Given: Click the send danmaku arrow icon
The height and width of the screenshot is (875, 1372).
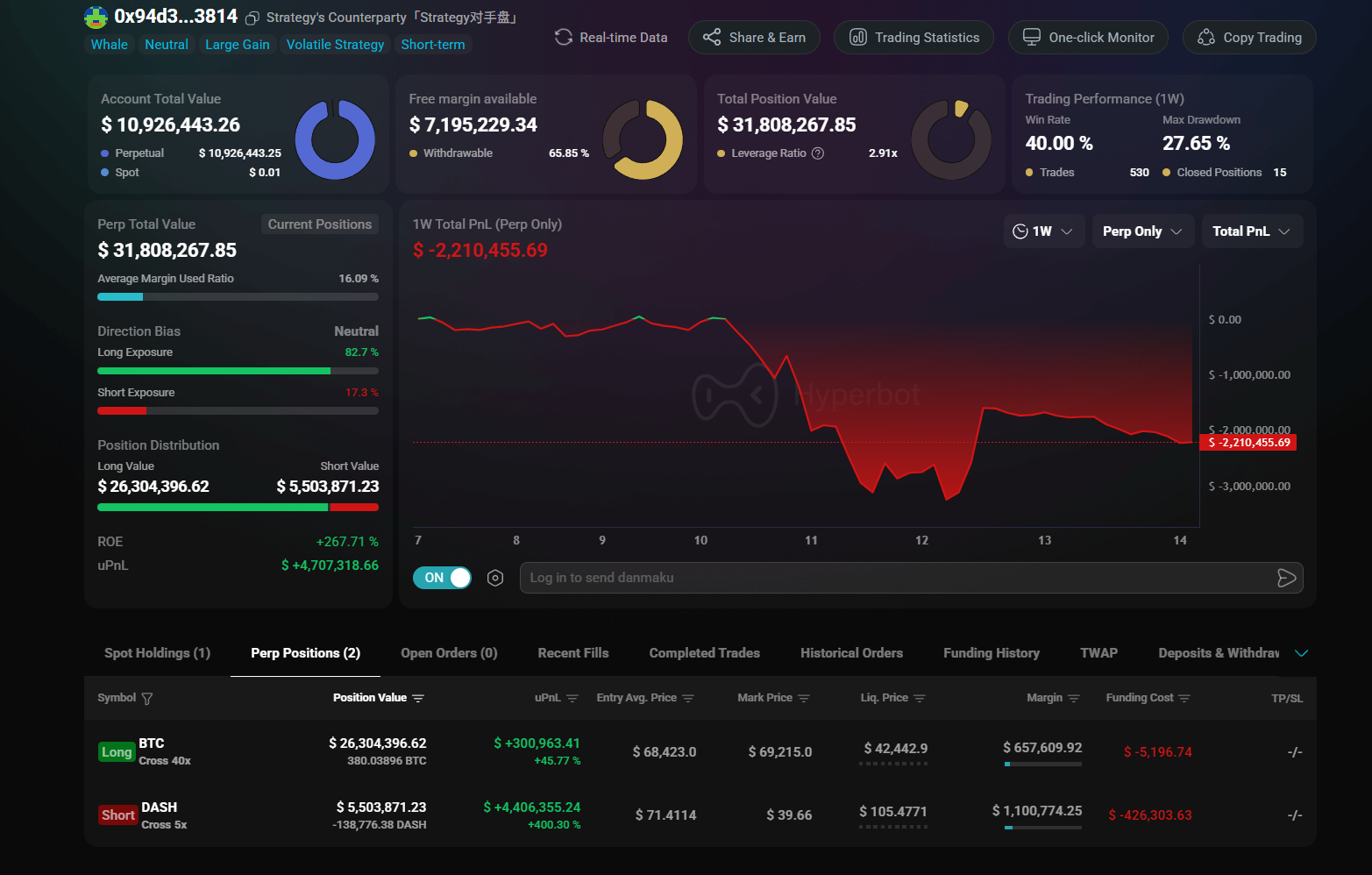Looking at the screenshot, I should click(x=1286, y=578).
